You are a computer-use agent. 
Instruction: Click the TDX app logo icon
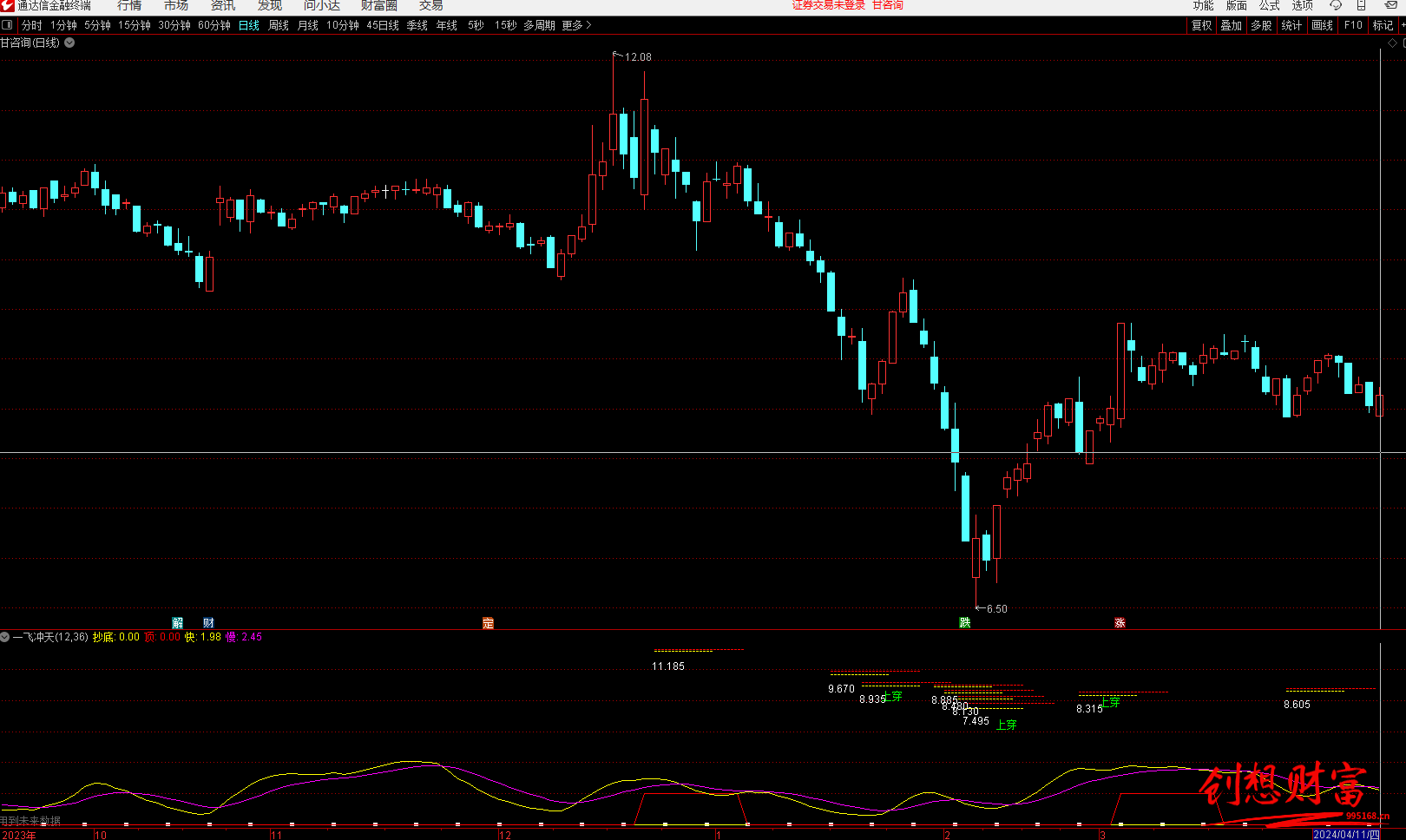8,5
